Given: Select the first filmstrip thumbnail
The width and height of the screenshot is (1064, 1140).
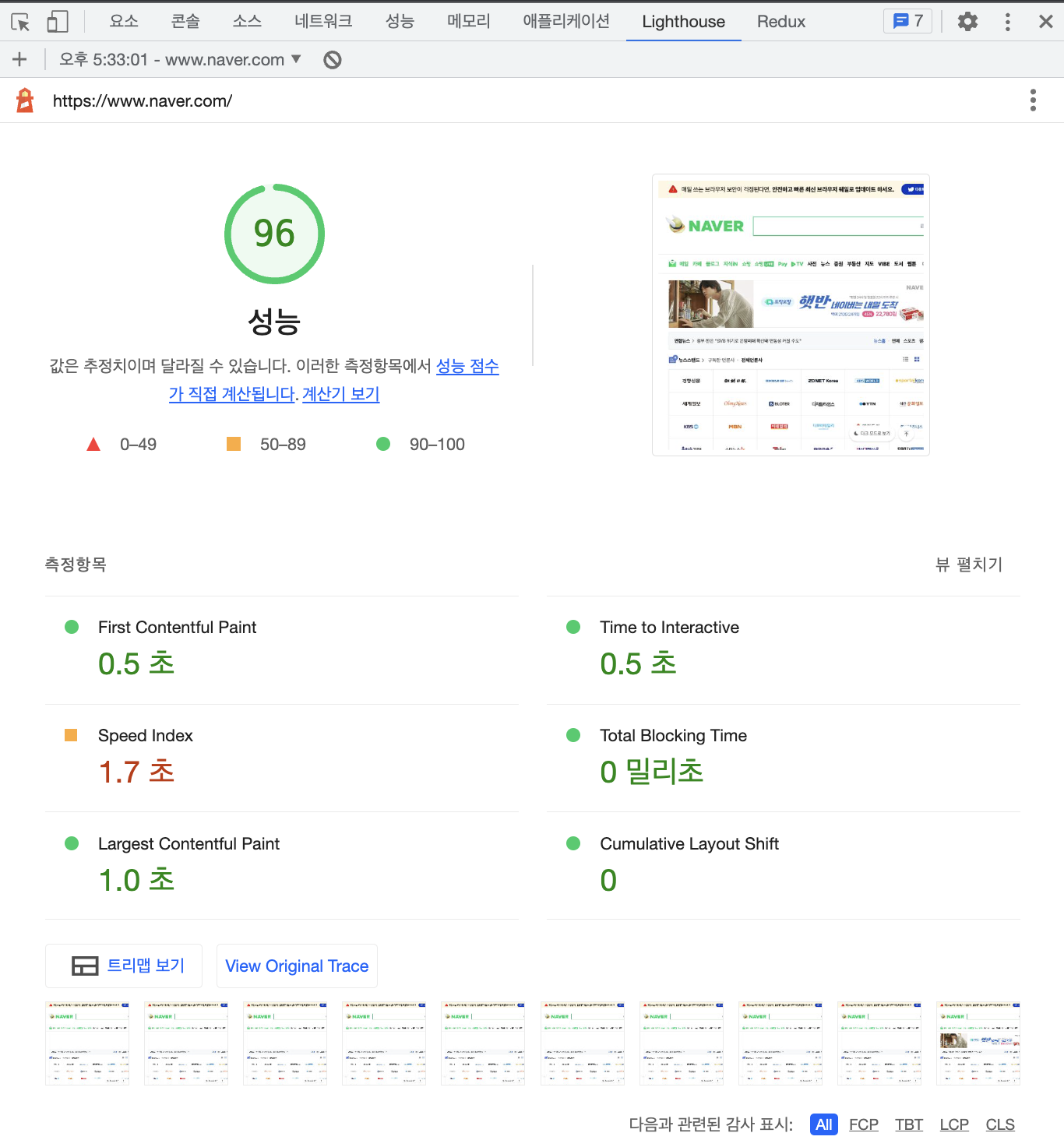Looking at the screenshot, I should (87, 1043).
